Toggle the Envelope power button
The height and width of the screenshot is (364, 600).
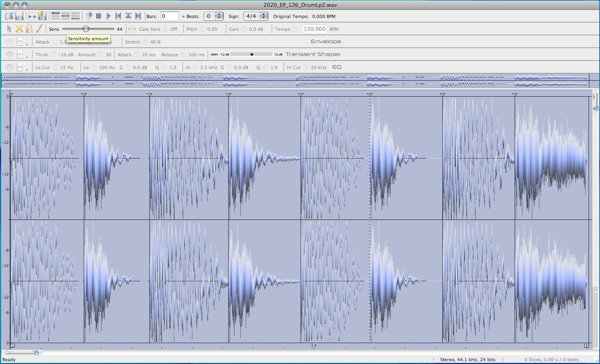coord(10,42)
